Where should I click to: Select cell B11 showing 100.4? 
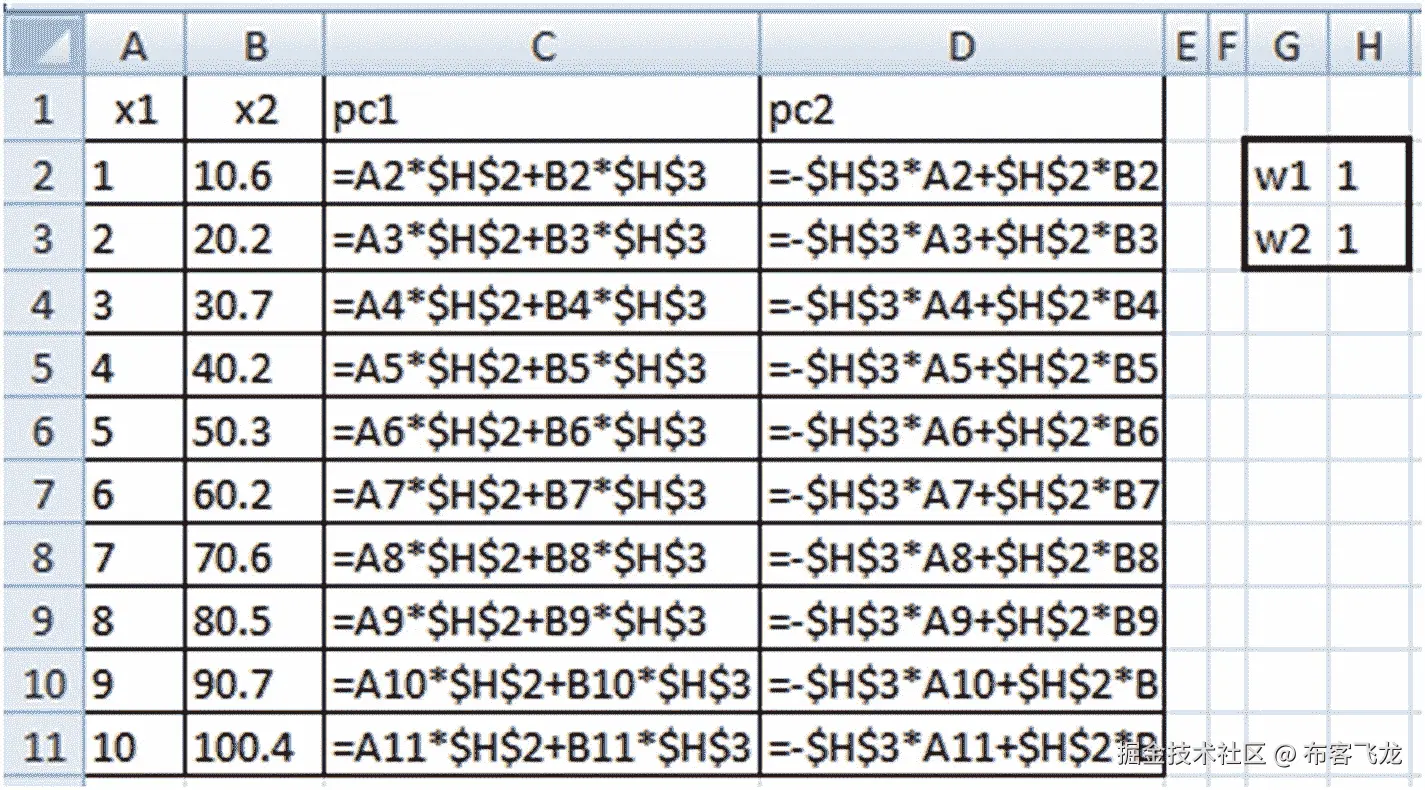[255, 748]
